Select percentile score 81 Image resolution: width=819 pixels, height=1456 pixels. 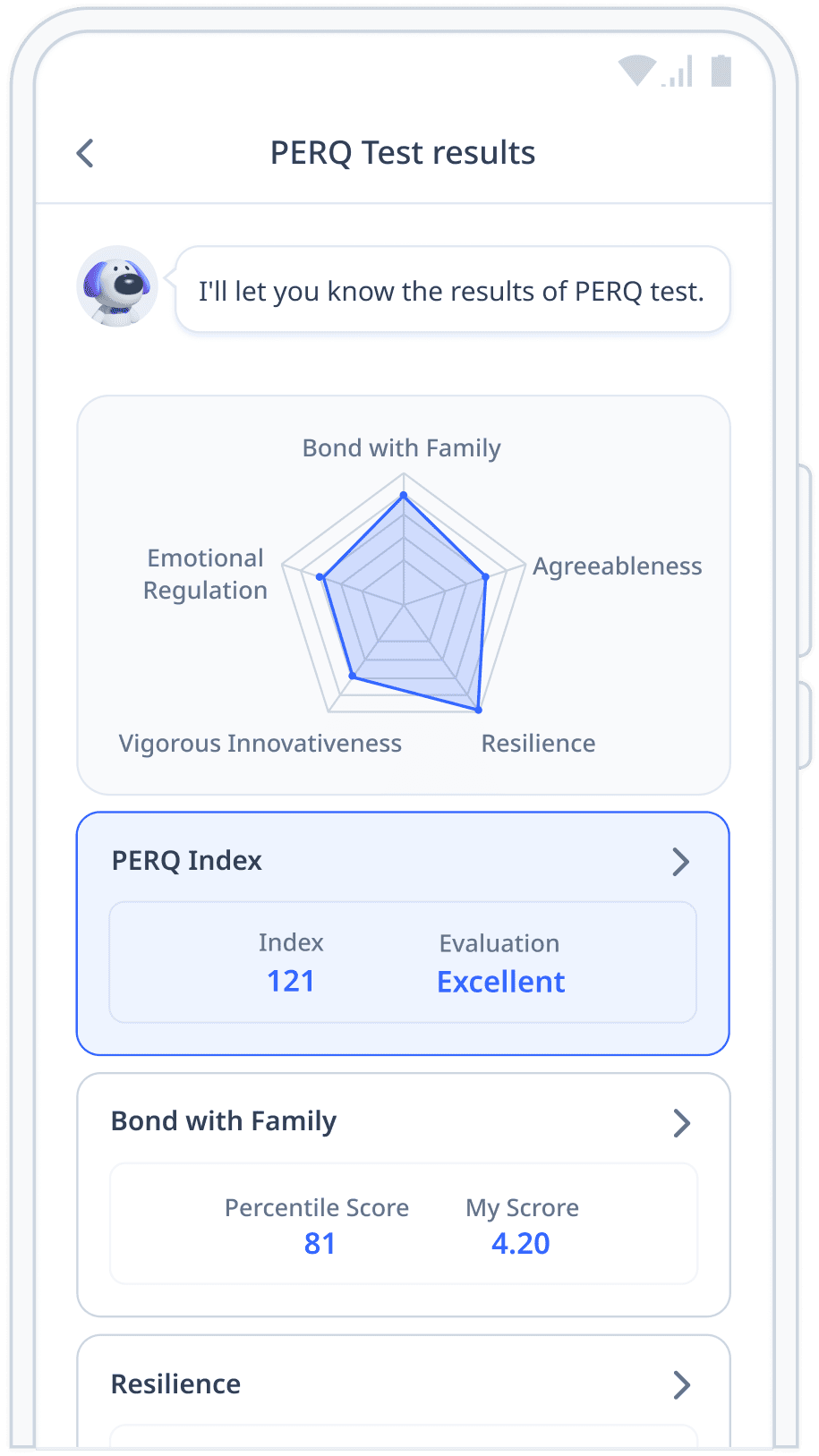pyautogui.click(x=320, y=1244)
